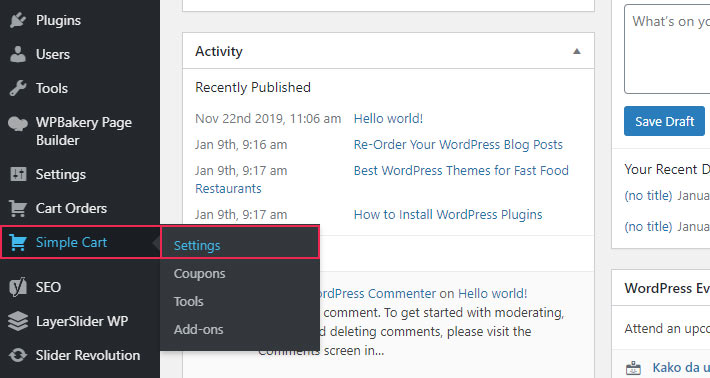The height and width of the screenshot is (378, 710).
Task: Collapse the Activity panel with the arrow
Action: point(576,51)
